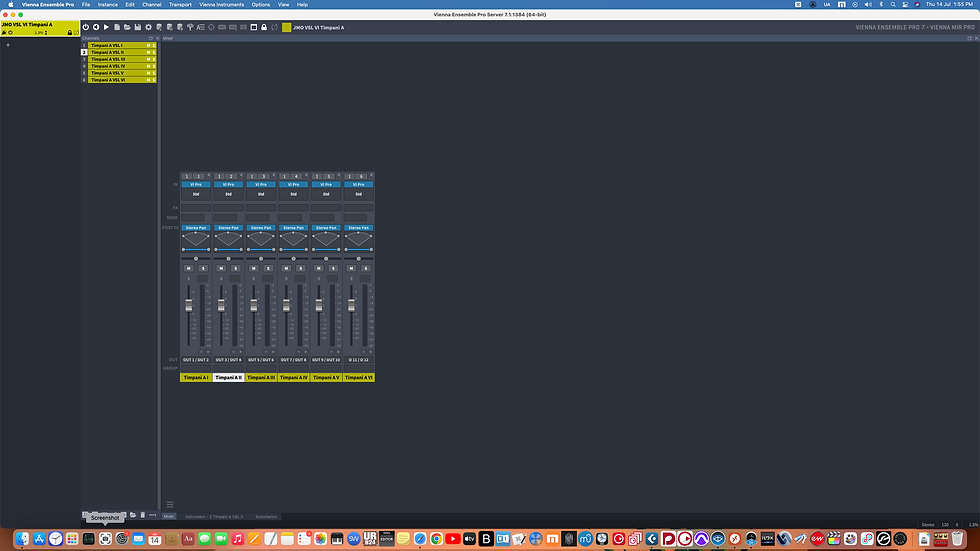The width and height of the screenshot is (980, 551).
Task: Select the Timpani A II strip label
Action: pos(228,377)
